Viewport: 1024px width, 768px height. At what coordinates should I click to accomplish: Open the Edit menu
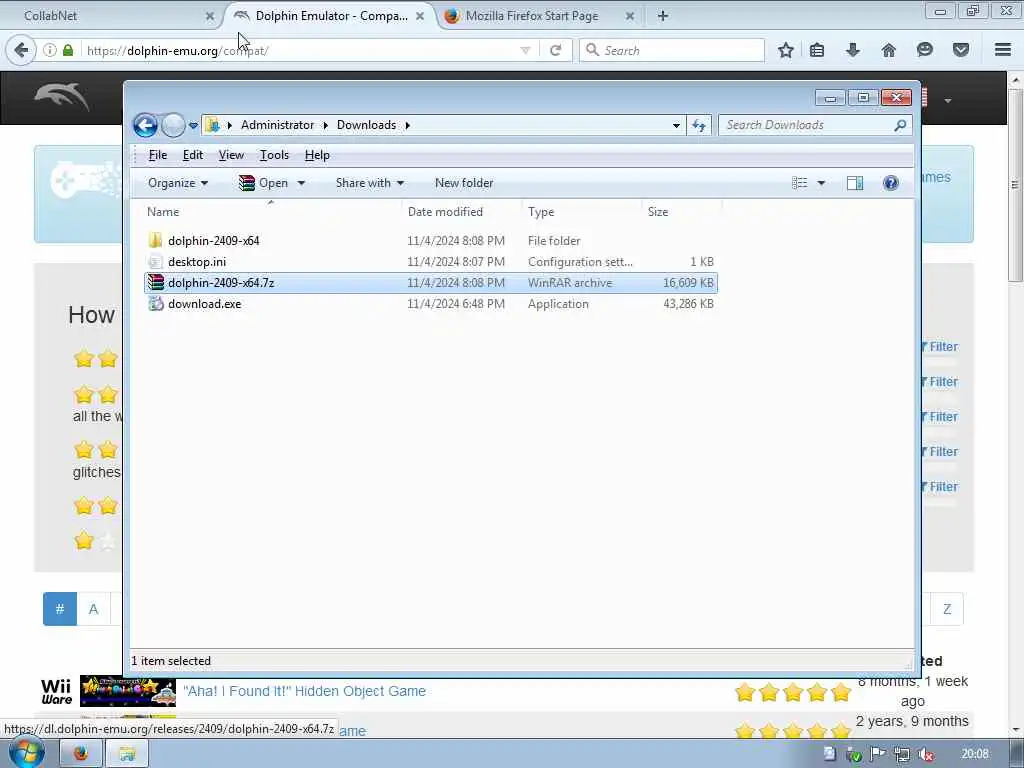pos(193,155)
